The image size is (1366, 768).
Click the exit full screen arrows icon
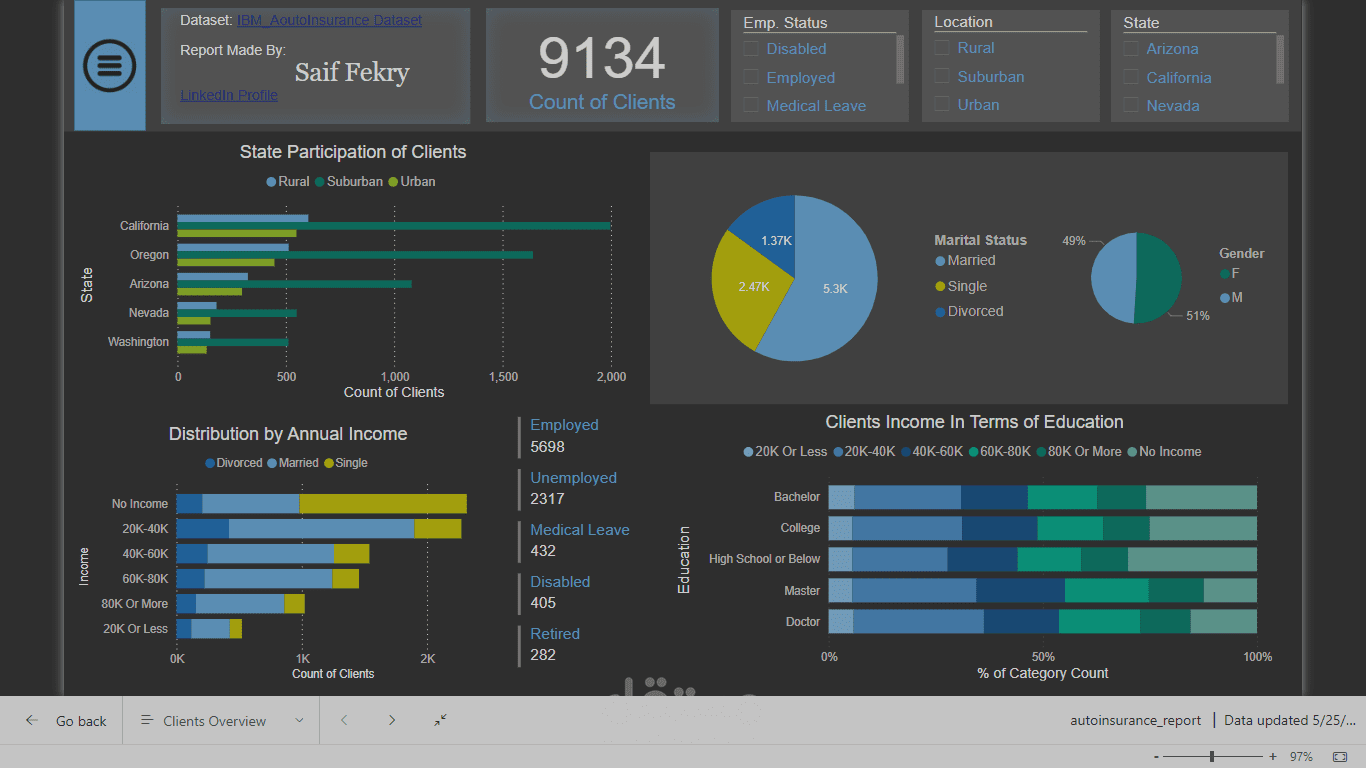pyautogui.click(x=441, y=720)
